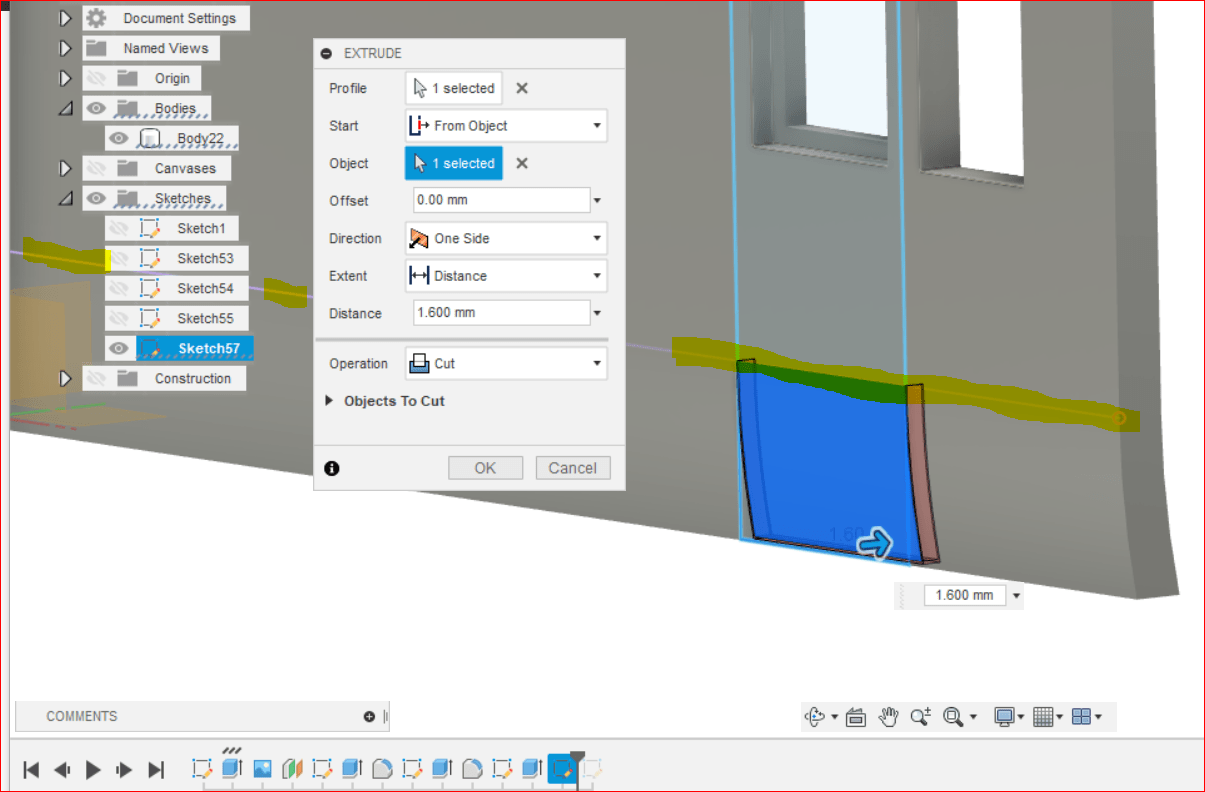Open the Look At tool

(855, 716)
